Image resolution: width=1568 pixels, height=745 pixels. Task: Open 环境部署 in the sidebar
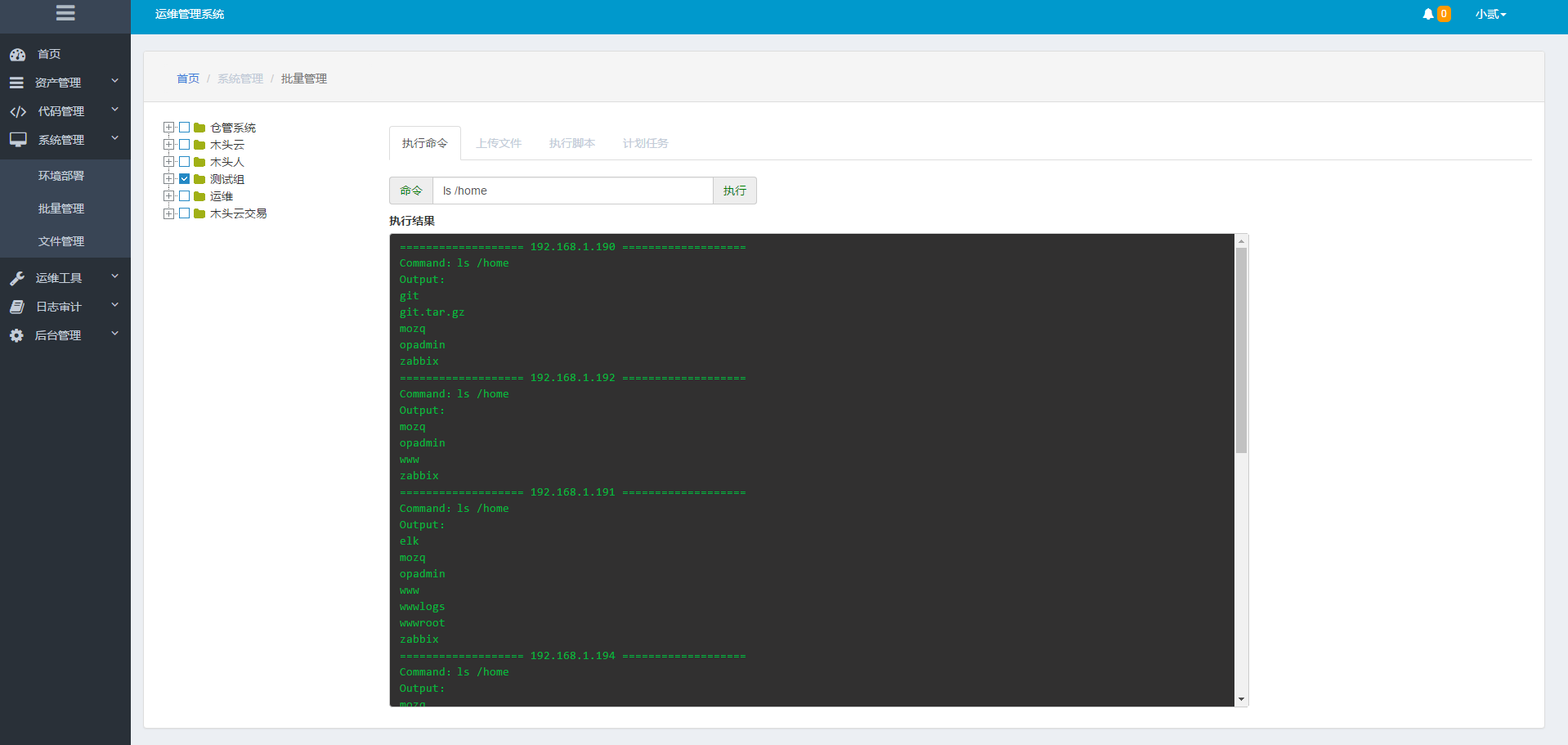61,176
